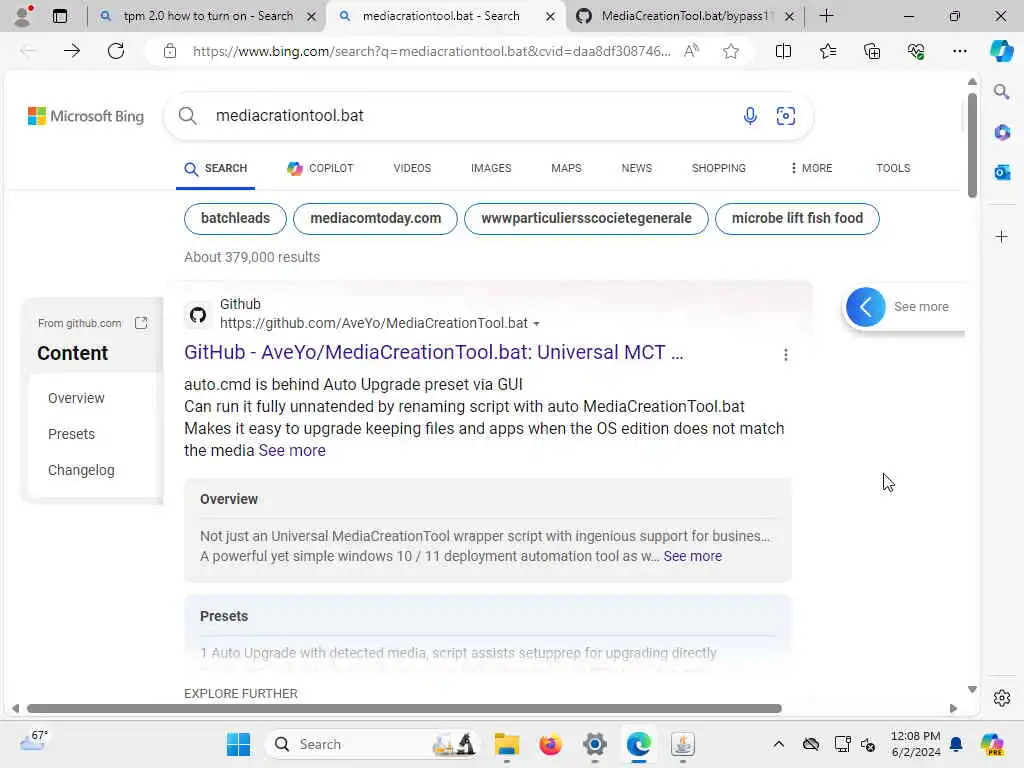The height and width of the screenshot is (768, 1024).
Task: Select the NEWS search tab
Action: 637,168
